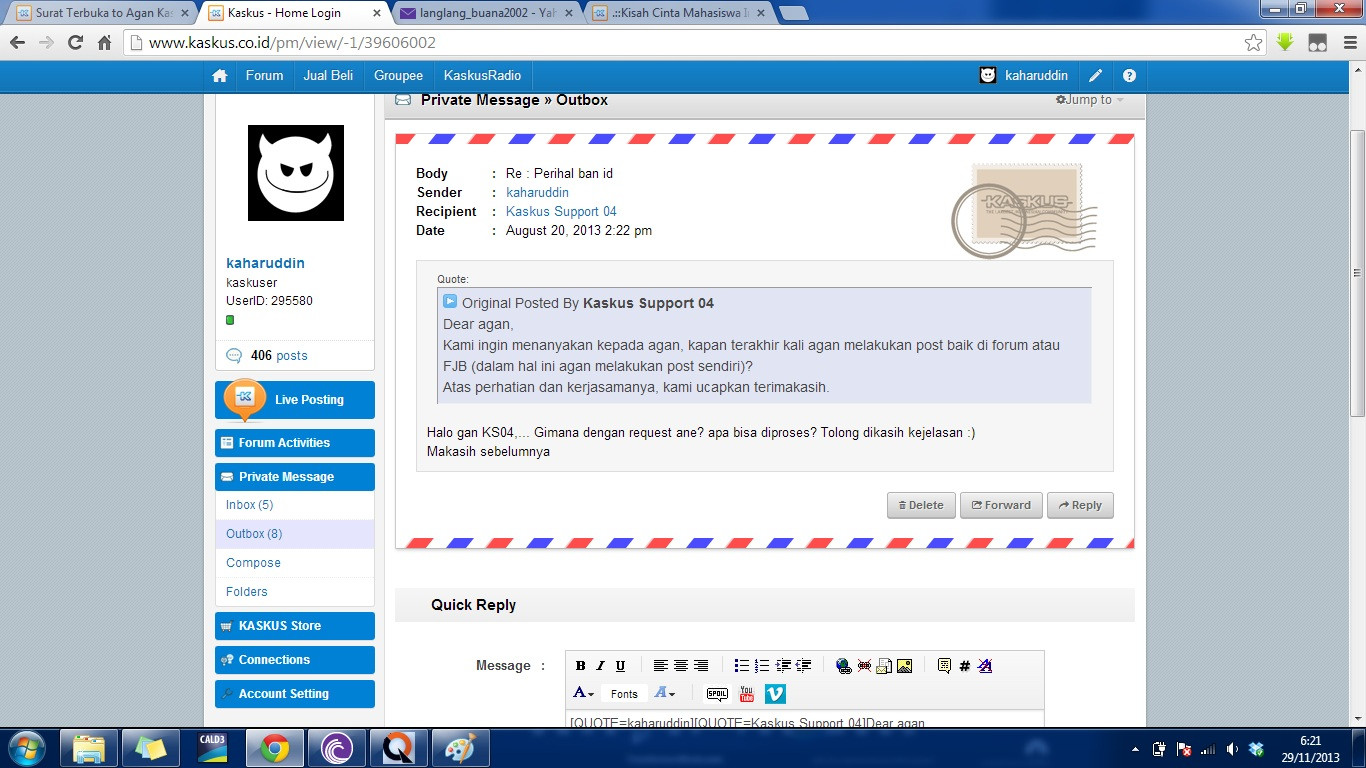
Task: Open Forum Activities in the sidebar
Action: [295, 443]
